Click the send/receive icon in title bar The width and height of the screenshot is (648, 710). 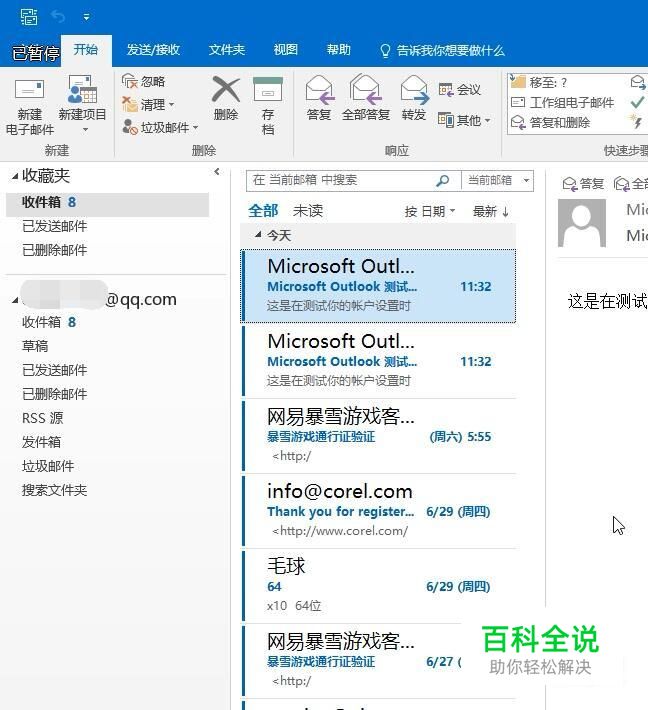(x=29, y=17)
